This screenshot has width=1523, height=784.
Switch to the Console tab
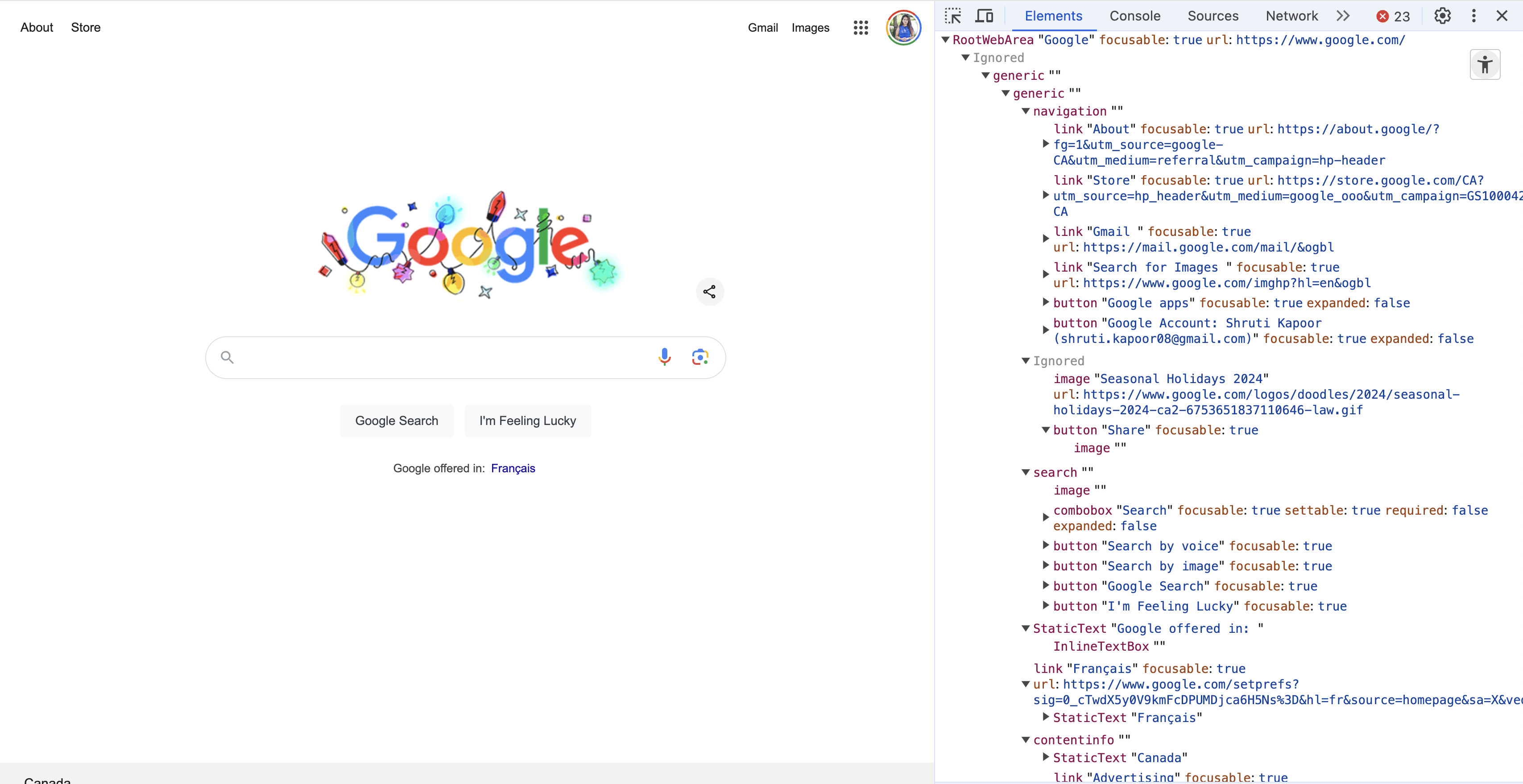(1135, 16)
